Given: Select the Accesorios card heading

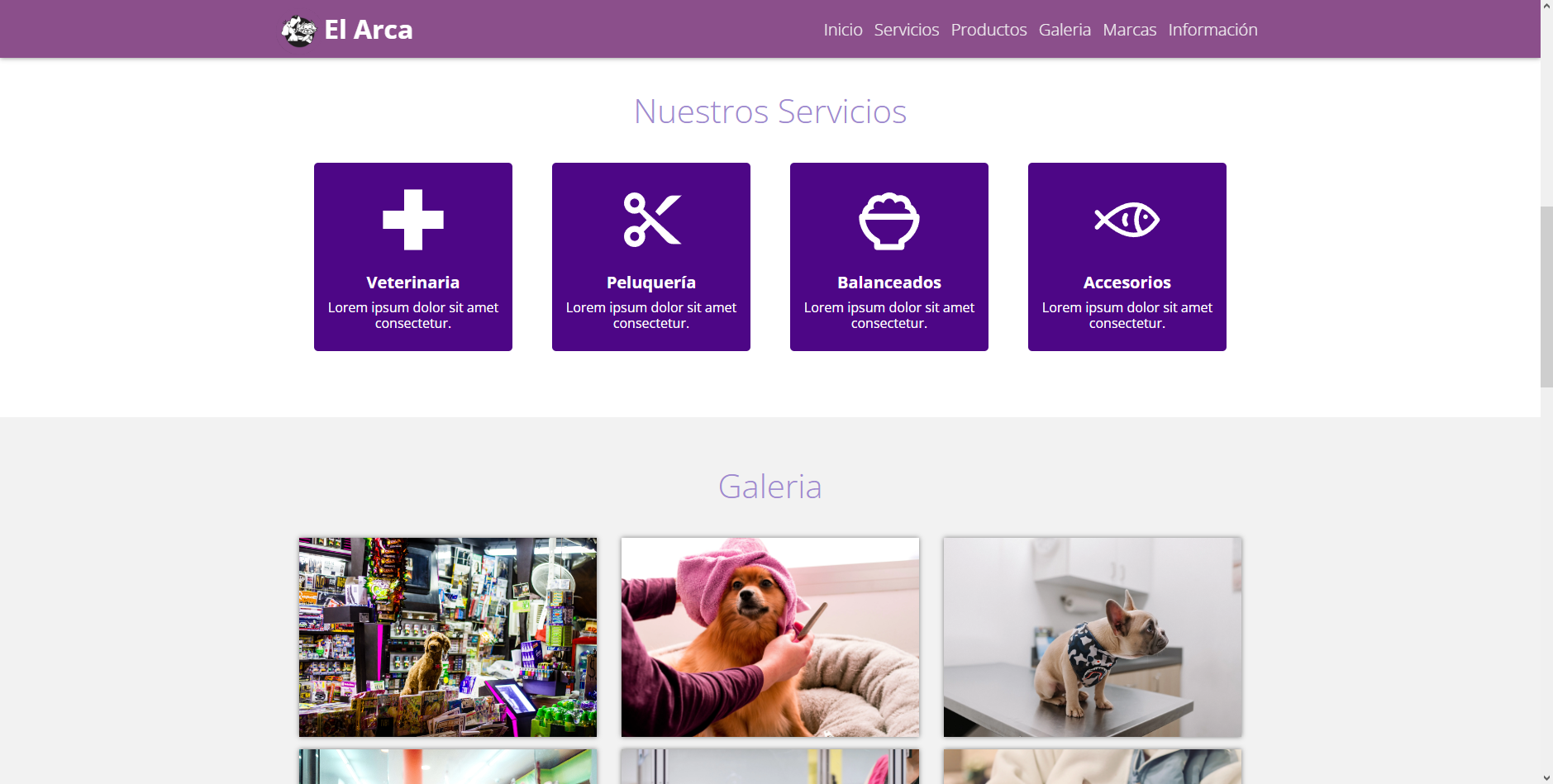Looking at the screenshot, I should tap(1127, 283).
